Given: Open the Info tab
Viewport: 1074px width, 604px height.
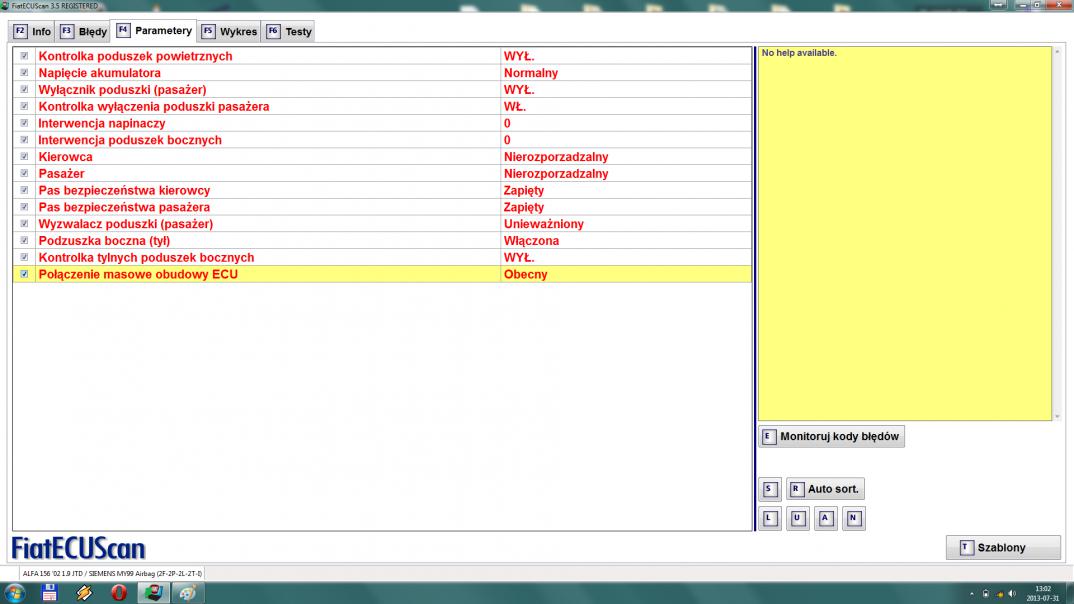Looking at the screenshot, I should point(32,32).
